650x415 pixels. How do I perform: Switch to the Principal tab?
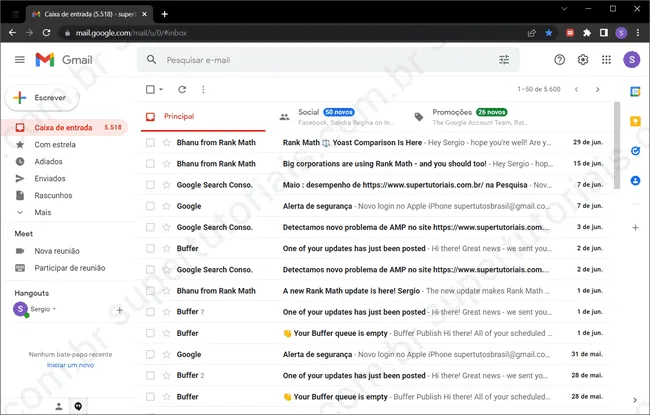coord(203,116)
